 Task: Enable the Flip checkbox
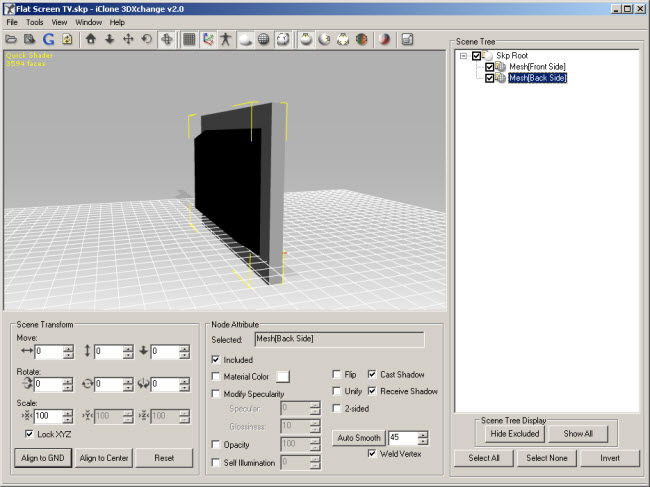tap(337, 374)
